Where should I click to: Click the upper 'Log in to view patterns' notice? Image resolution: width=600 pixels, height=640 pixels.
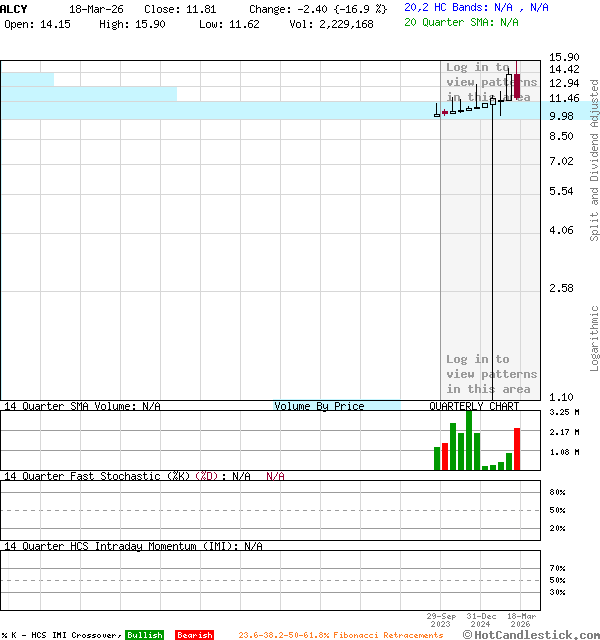click(491, 82)
